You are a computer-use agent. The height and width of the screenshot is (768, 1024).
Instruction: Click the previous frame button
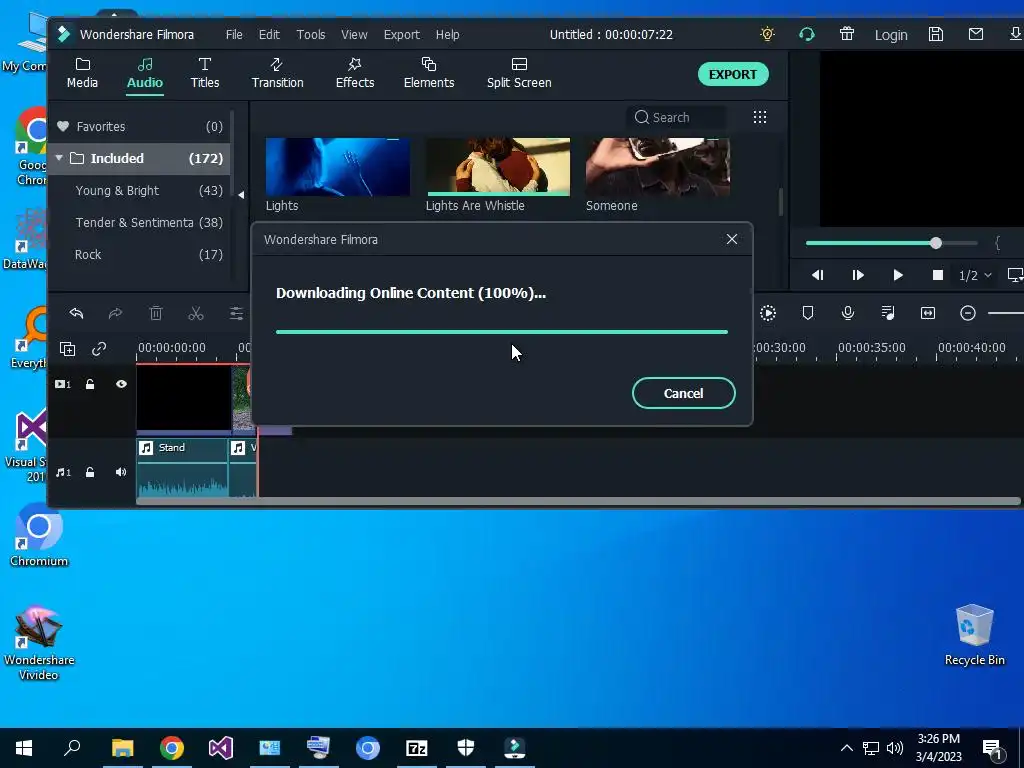(817, 275)
